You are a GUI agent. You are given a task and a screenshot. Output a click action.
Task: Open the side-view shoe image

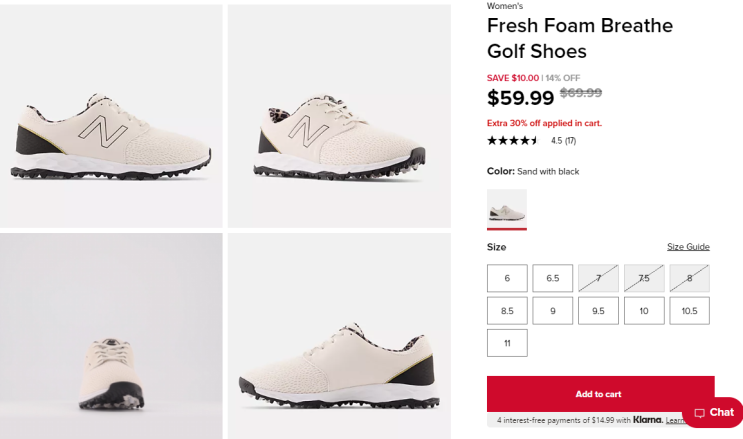click(111, 116)
